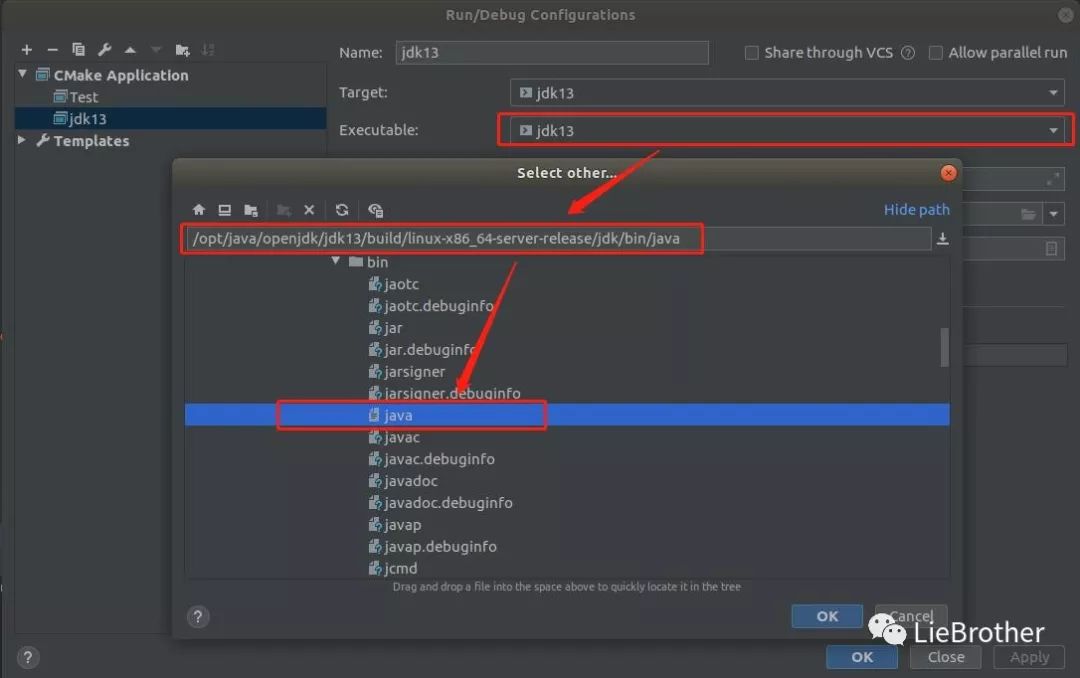Click the file tree vertical scrollbar thumb

point(944,347)
